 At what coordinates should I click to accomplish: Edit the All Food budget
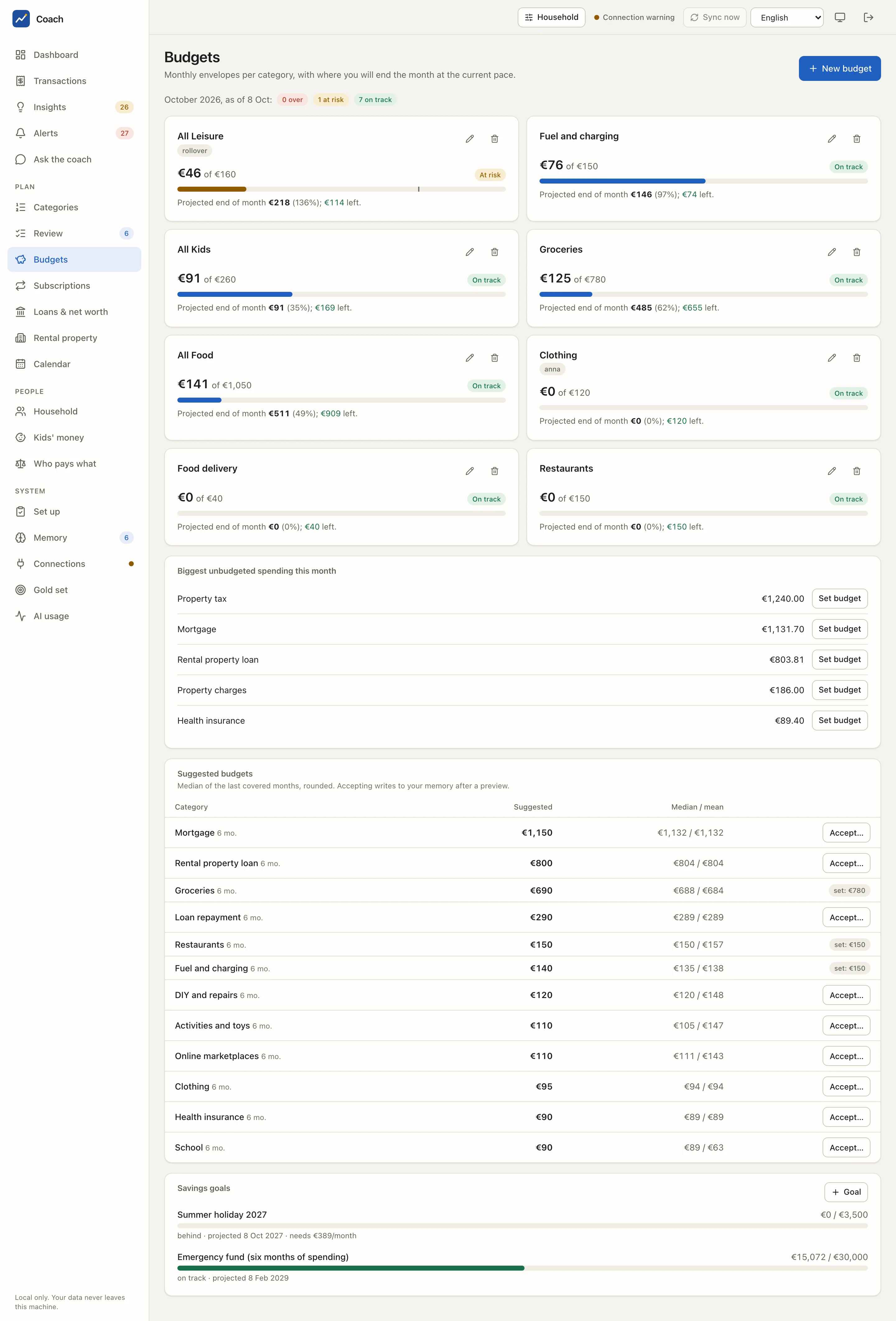(x=469, y=357)
